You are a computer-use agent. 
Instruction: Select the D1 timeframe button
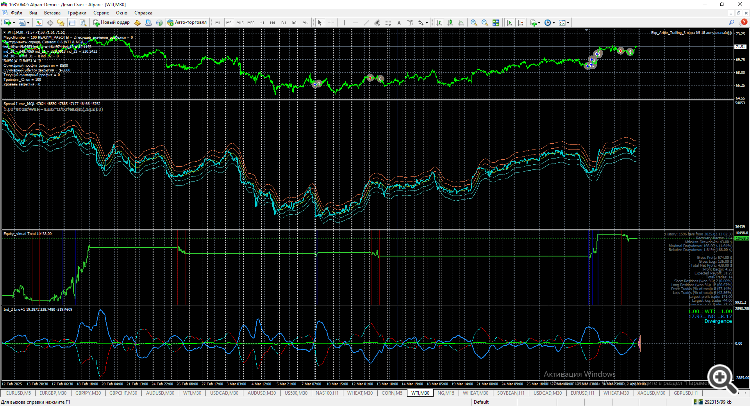pos(284,22)
